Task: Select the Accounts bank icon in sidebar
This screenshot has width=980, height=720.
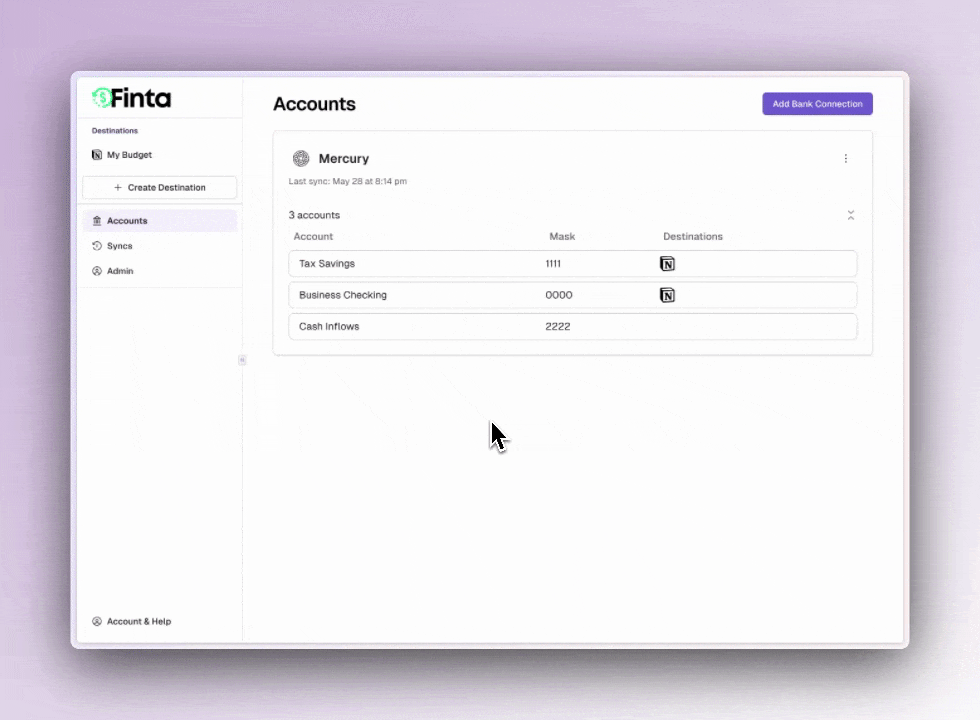Action: (x=97, y=220)
